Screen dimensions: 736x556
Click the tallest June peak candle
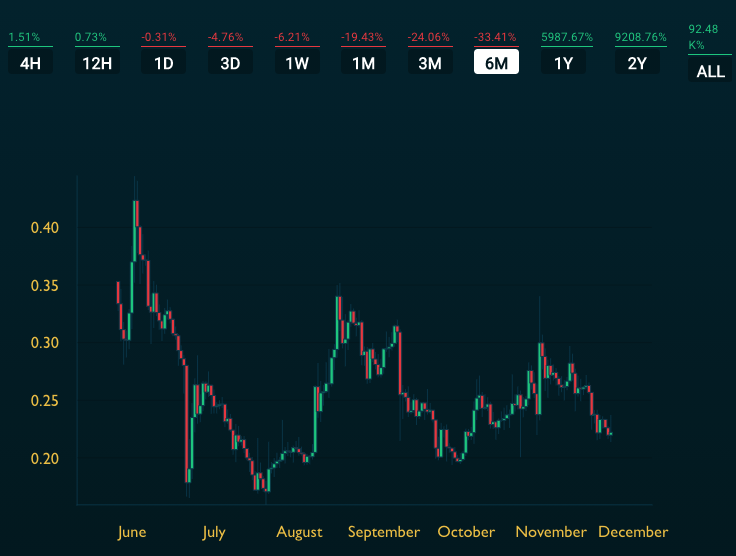coord(135,230)
